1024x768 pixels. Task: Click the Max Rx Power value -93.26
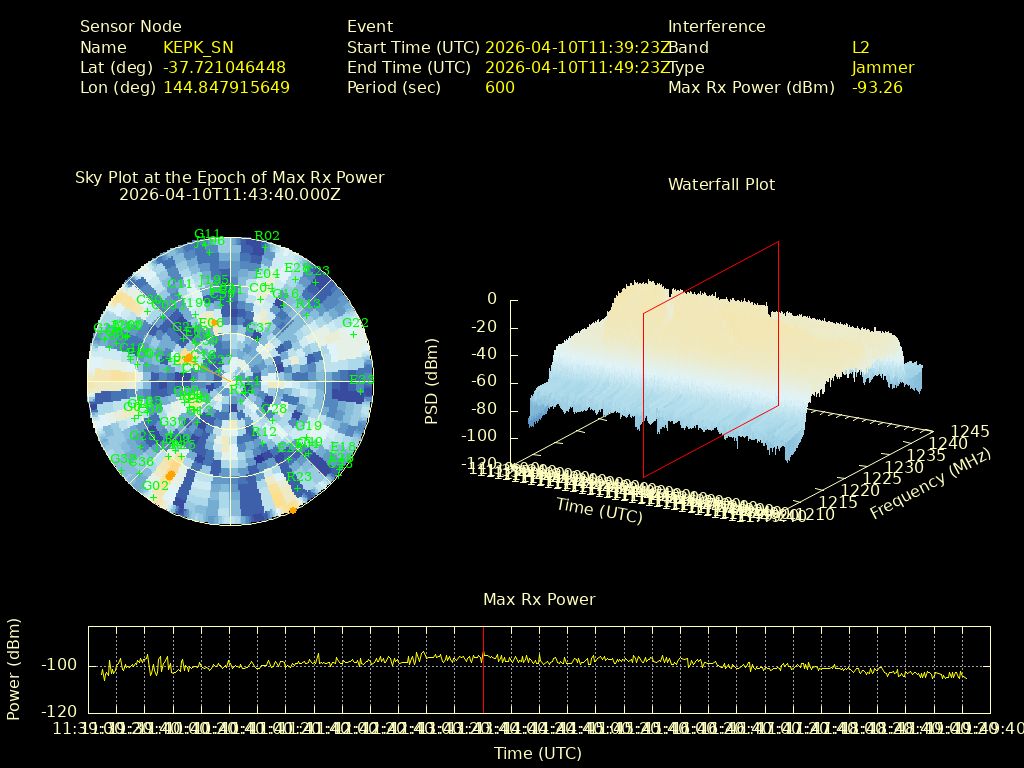(x=877, y=87)
